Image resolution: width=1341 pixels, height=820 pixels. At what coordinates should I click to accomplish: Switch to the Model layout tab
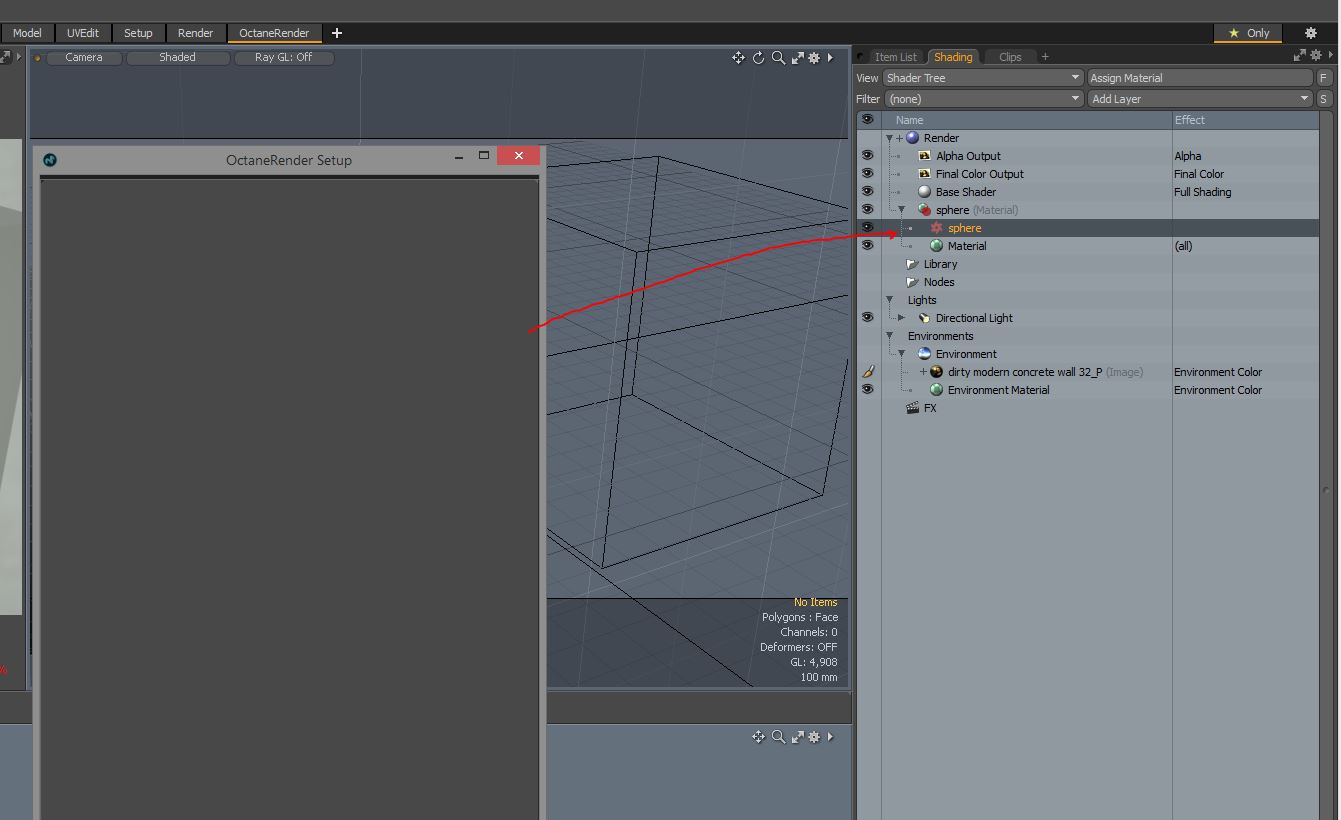27,33
